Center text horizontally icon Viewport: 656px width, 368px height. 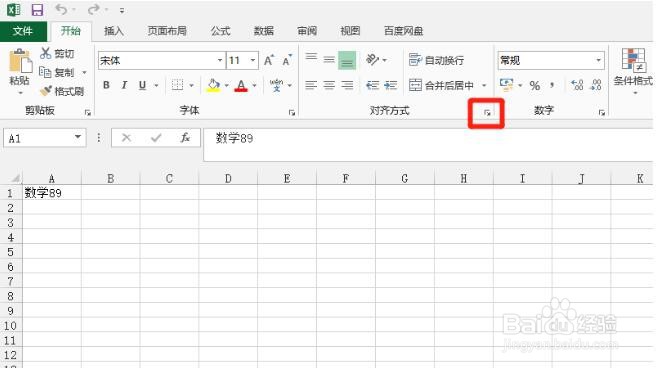329,85
